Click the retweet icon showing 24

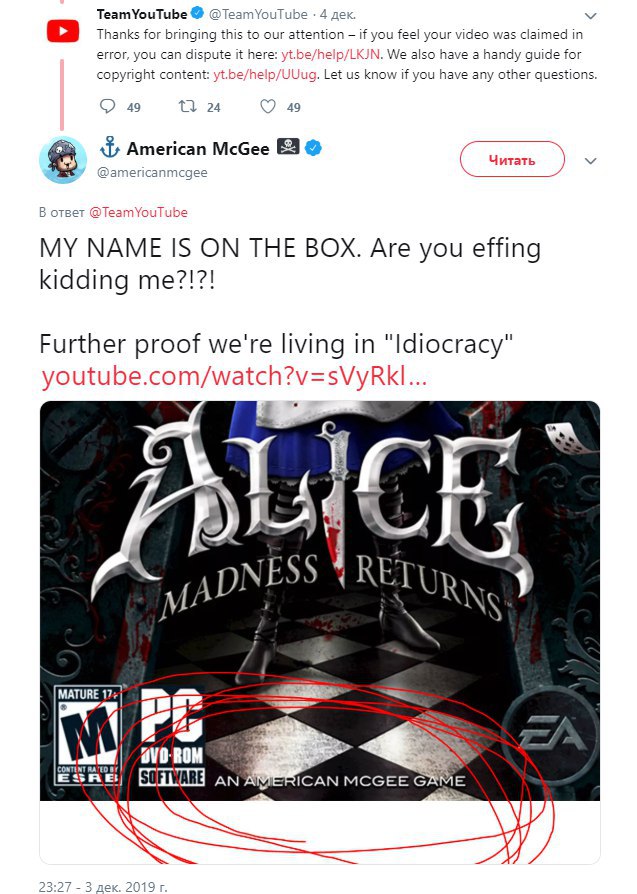[188, 107]
